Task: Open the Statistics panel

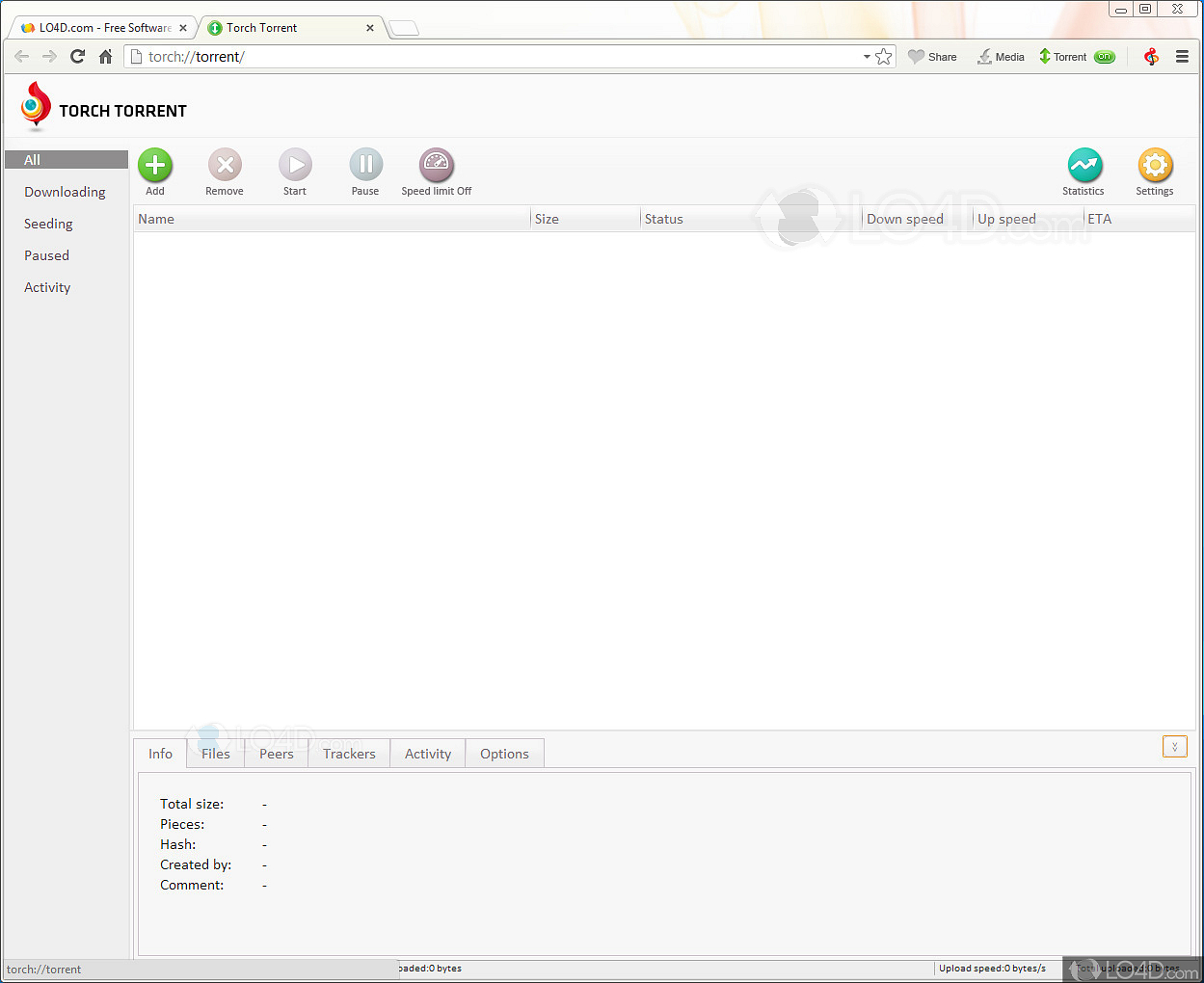Action: [1084, 165]
